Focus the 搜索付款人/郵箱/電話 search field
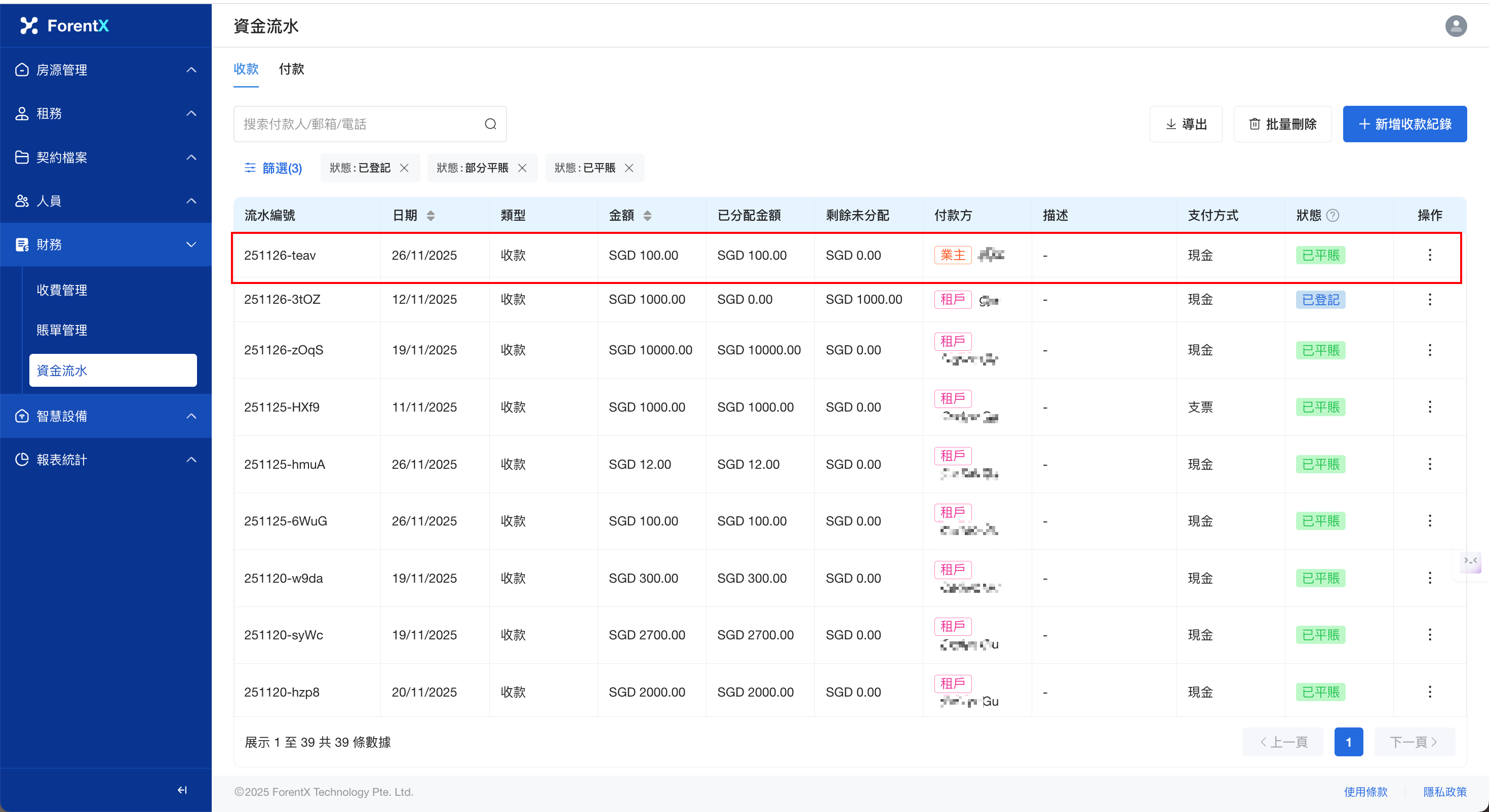The height and width of the screenshot is (812, 1489). click(x=359, y=124)
